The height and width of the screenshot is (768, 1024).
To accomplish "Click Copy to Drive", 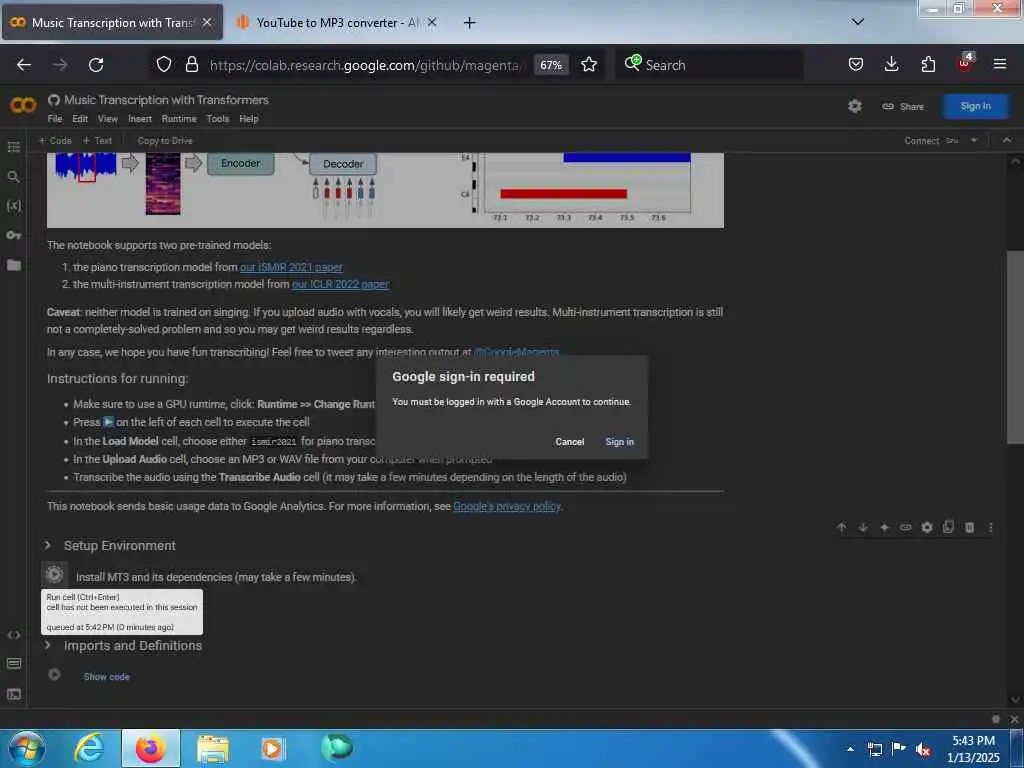I will coord(165,140).
